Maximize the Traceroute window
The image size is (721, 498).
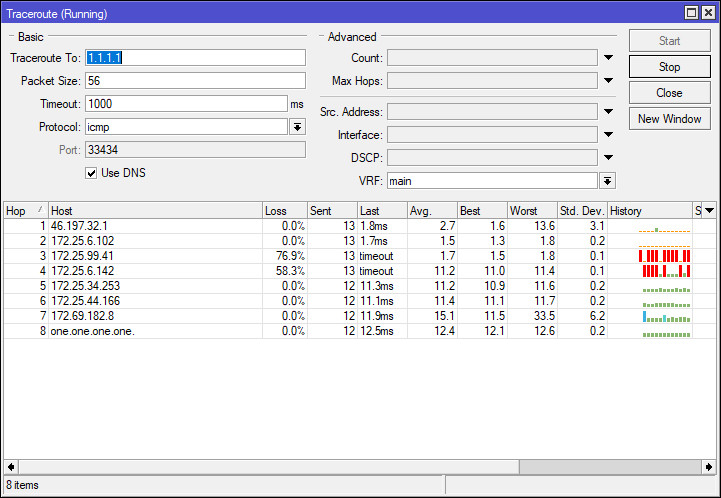click(691, 12)
